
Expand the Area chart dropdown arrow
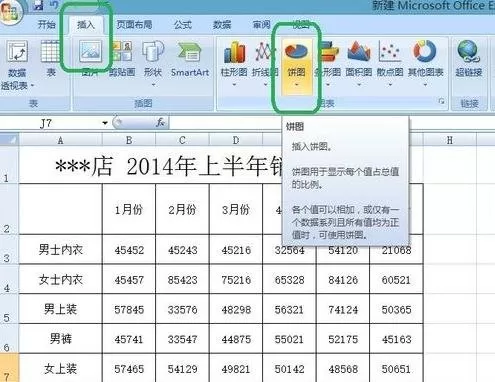[359, 85]
